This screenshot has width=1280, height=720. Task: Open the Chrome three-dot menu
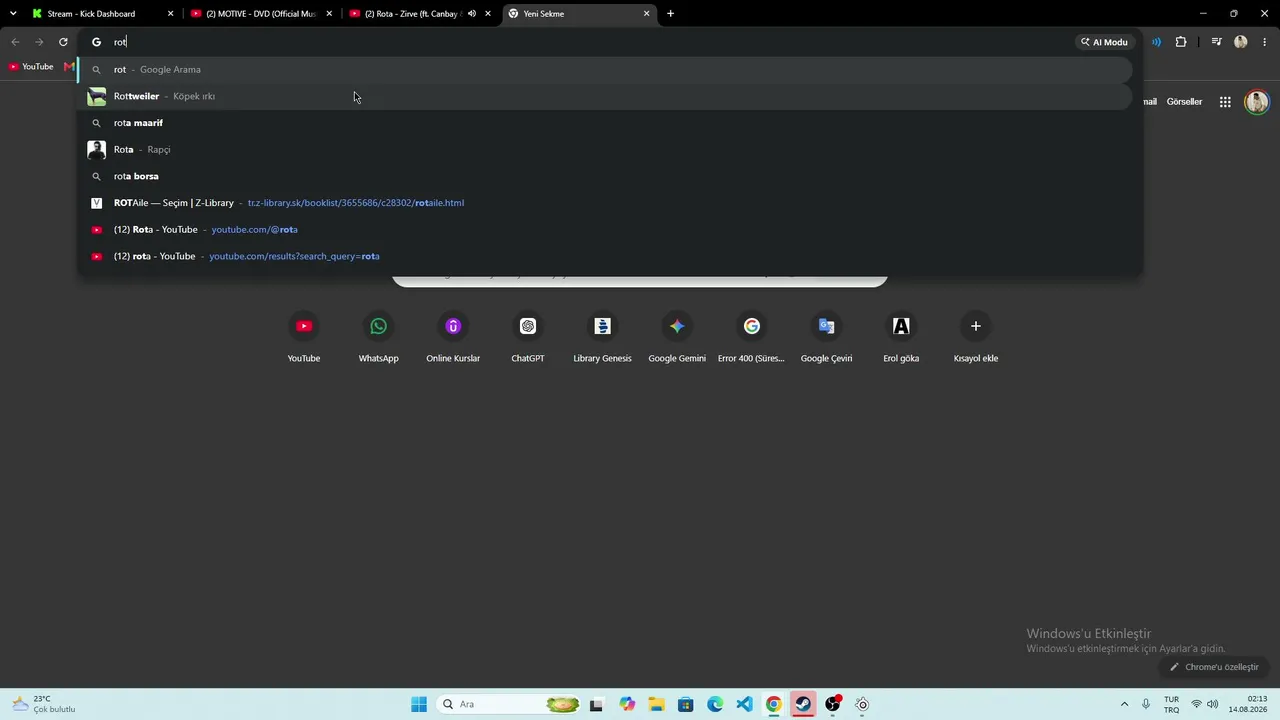click(1265, 42)
